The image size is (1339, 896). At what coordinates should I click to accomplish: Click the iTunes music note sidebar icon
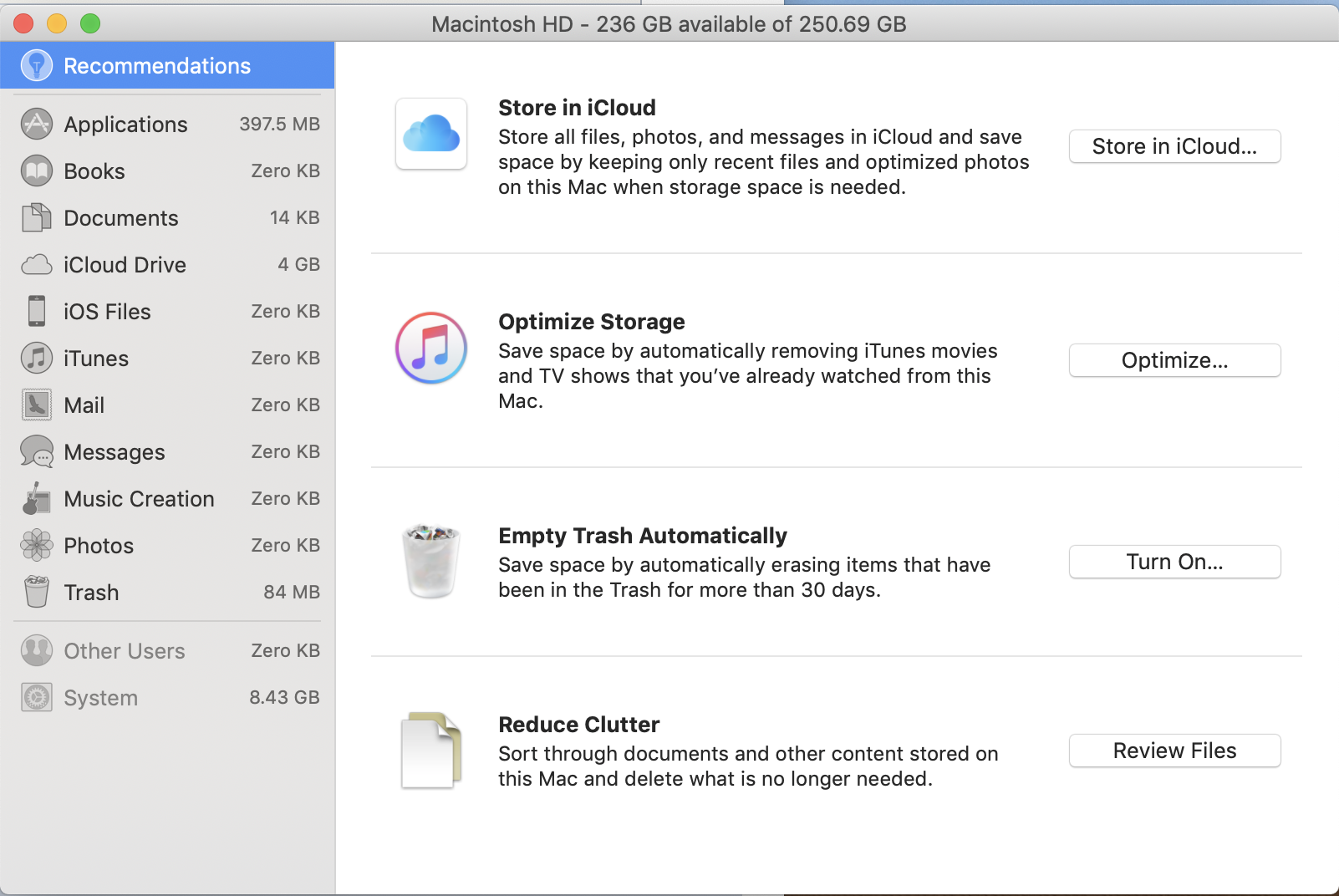[x=37, y=358]
